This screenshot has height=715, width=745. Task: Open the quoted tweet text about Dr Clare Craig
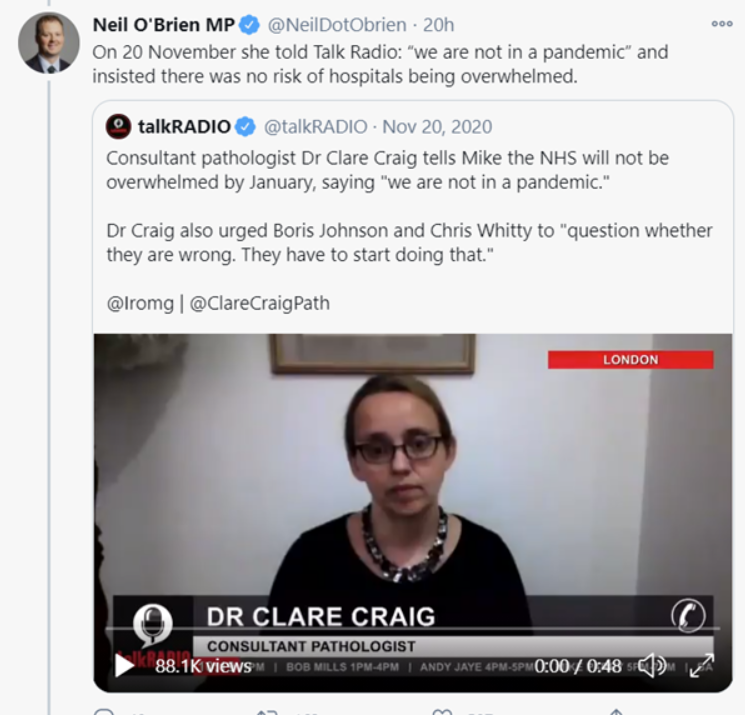409,206
